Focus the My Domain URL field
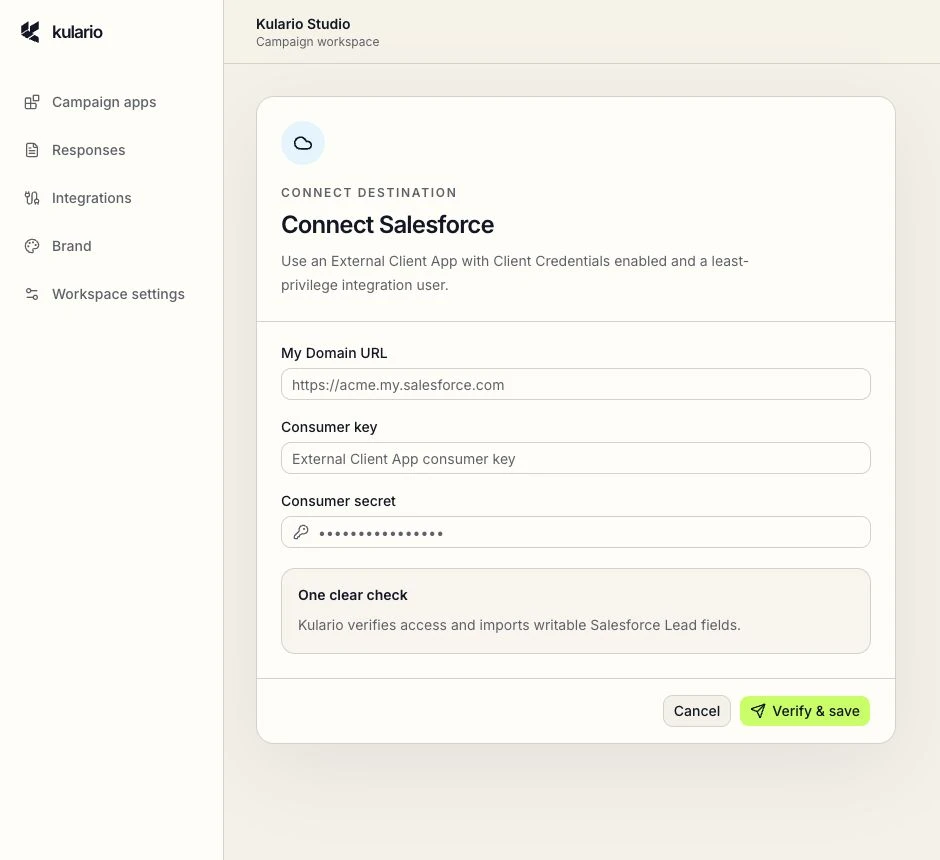Screen dimensions: 940x860 click(576, 384)
